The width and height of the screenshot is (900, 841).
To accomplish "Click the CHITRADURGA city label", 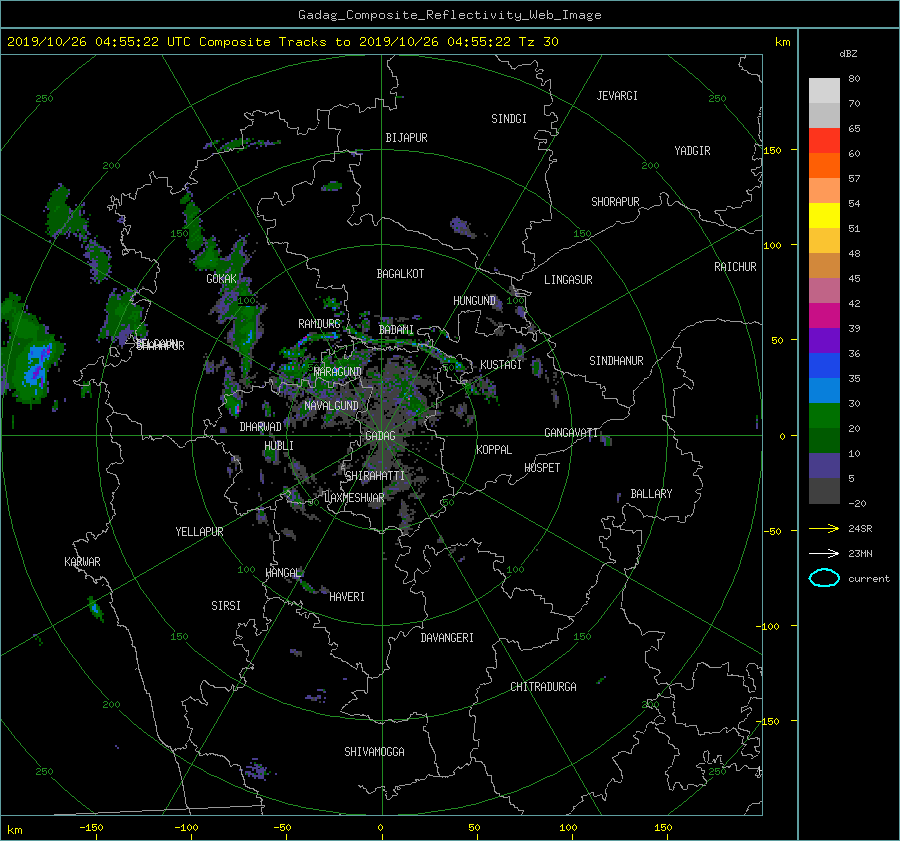I will (x=543, y=687).
